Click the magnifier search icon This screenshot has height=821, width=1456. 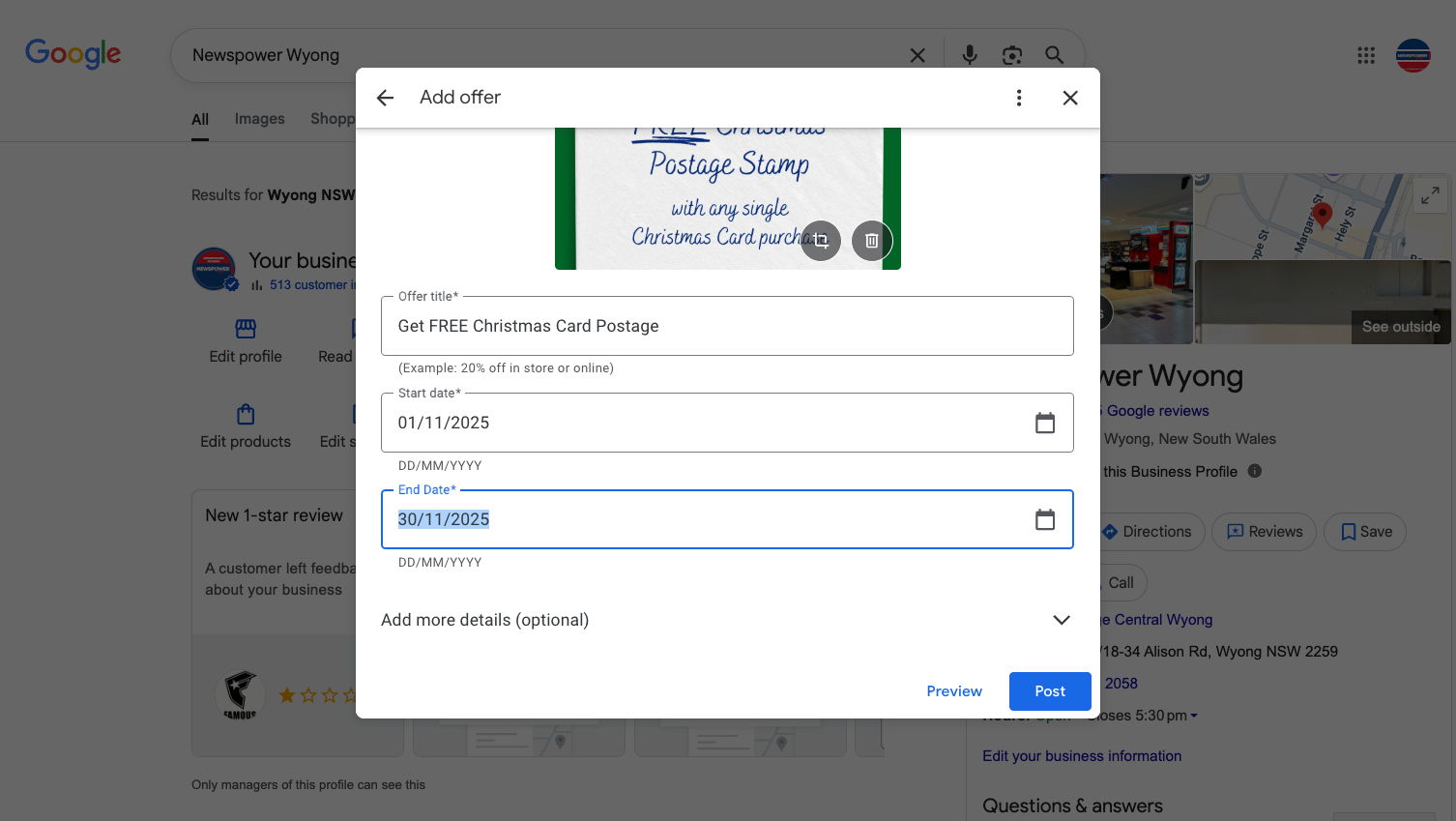pyautogui.click(x=1055, y=55)
